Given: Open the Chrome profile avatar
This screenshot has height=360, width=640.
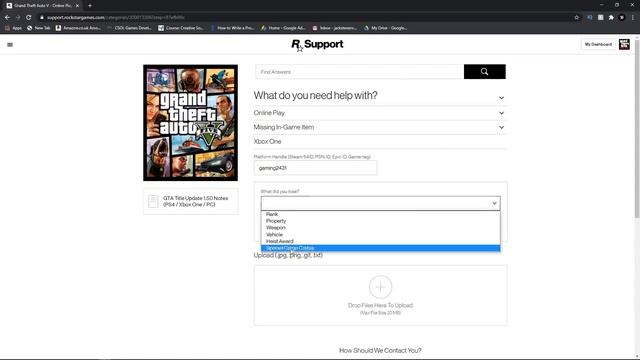Looking at the screenshot, I should click(x=622, y=18).
